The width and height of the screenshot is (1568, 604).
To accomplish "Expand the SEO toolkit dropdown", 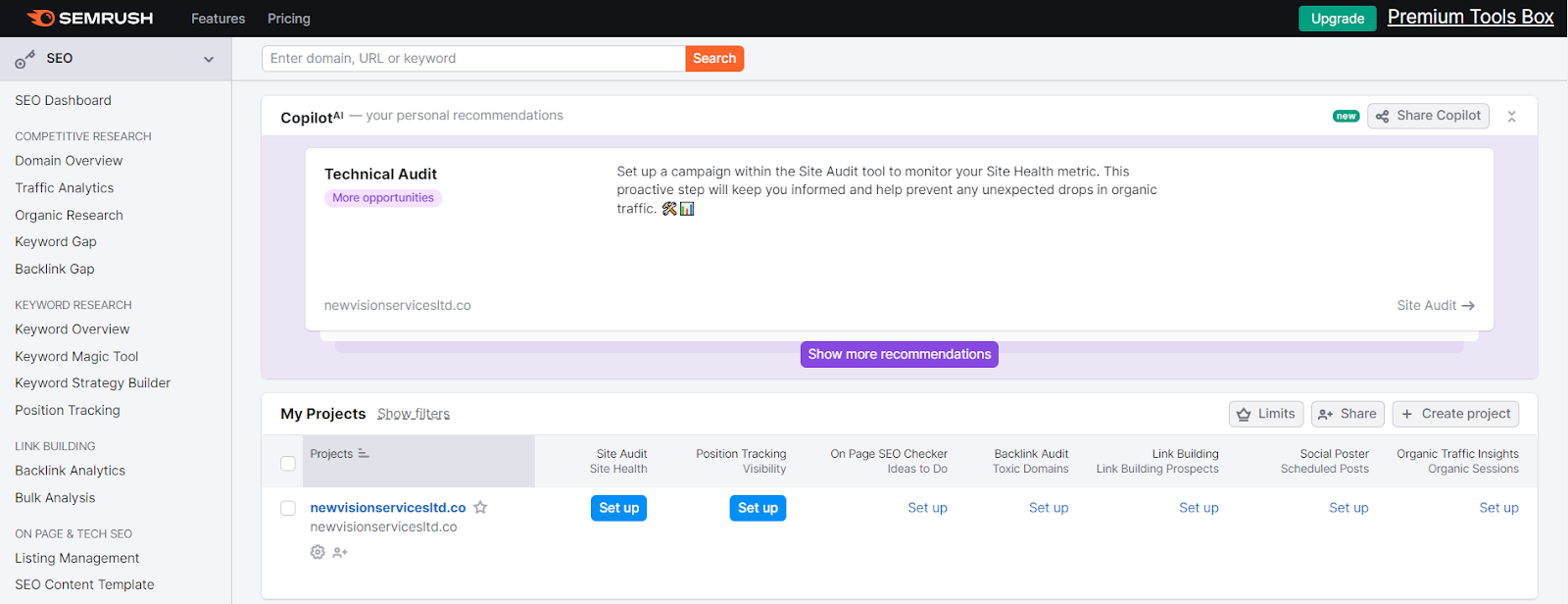I will [209, 59].
